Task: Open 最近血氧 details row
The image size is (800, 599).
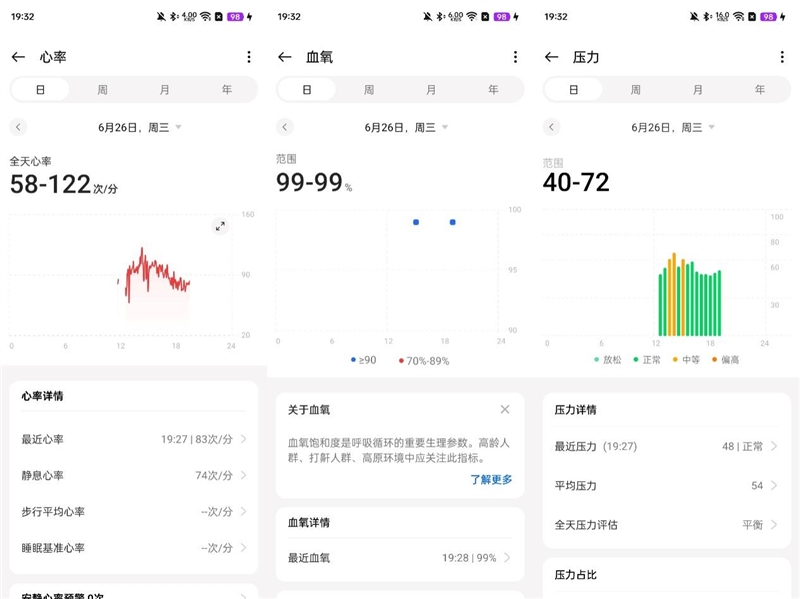Action: pyautogui.click(x=400, y=558)
